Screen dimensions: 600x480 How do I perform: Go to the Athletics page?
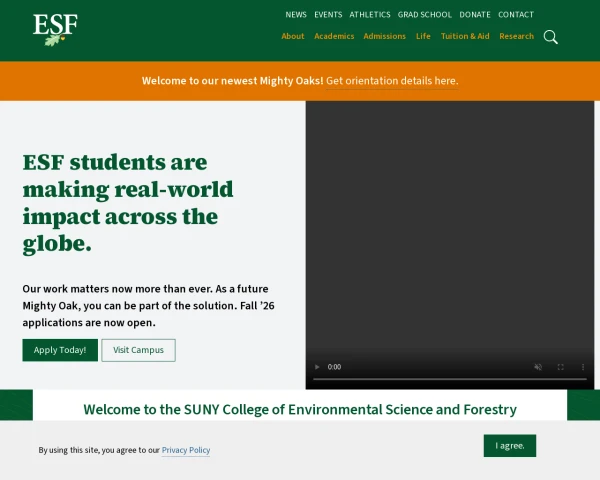370,15
